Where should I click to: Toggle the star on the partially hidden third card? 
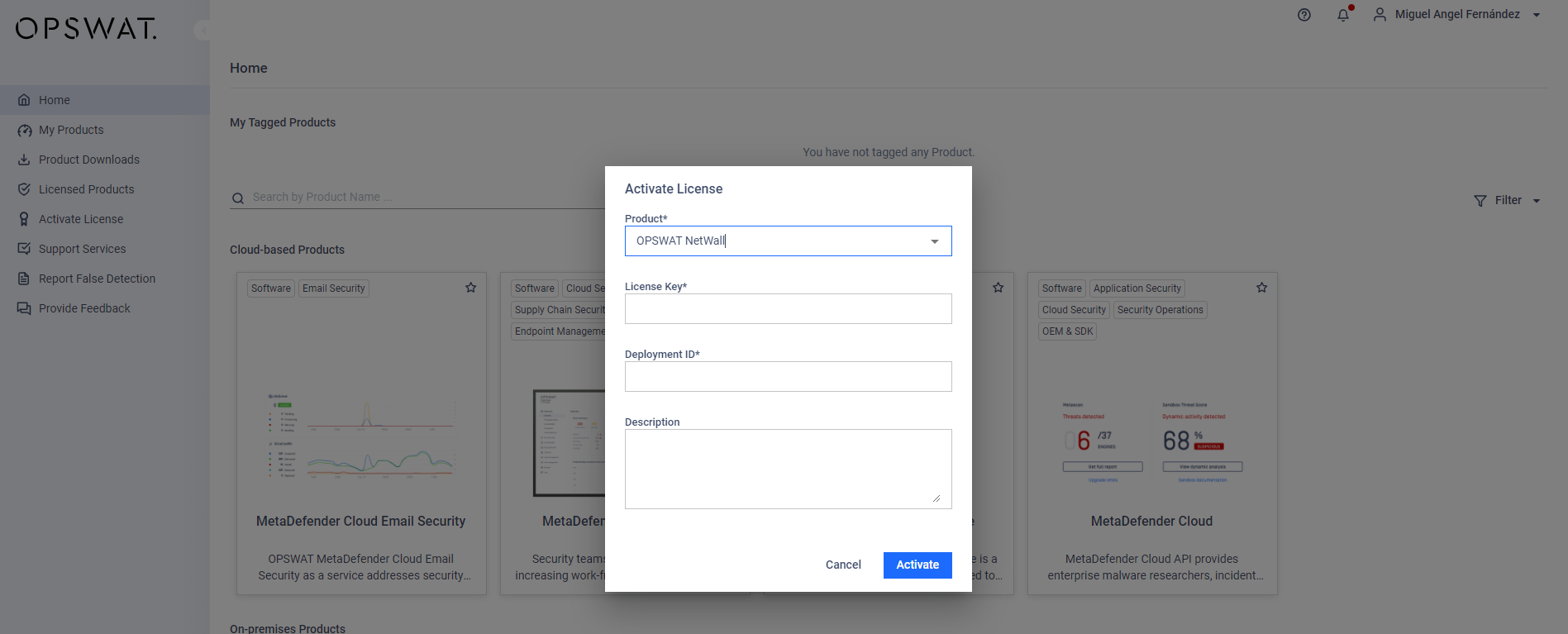998,288
